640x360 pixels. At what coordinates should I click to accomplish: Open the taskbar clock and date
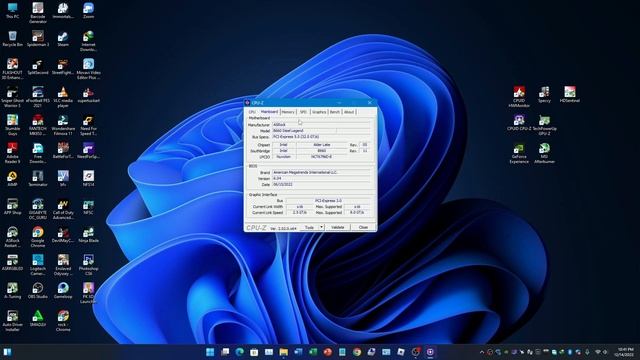[x=625, y=352]
